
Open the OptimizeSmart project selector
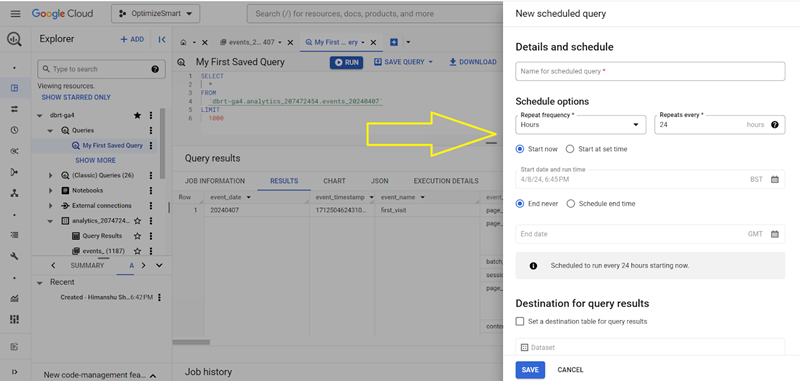(x=156, y=14)
